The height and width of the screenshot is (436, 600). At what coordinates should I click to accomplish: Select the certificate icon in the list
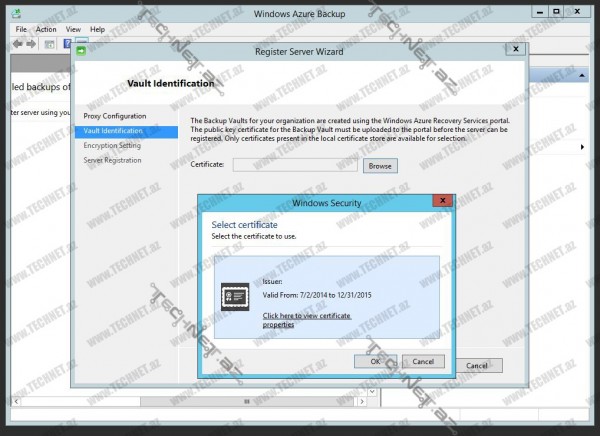[236, 297]
